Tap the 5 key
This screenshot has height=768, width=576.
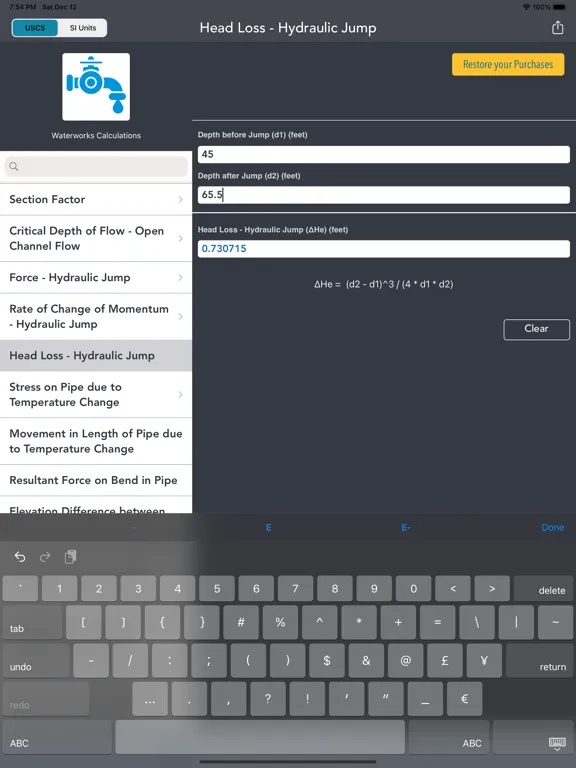(x=217, y=589)
